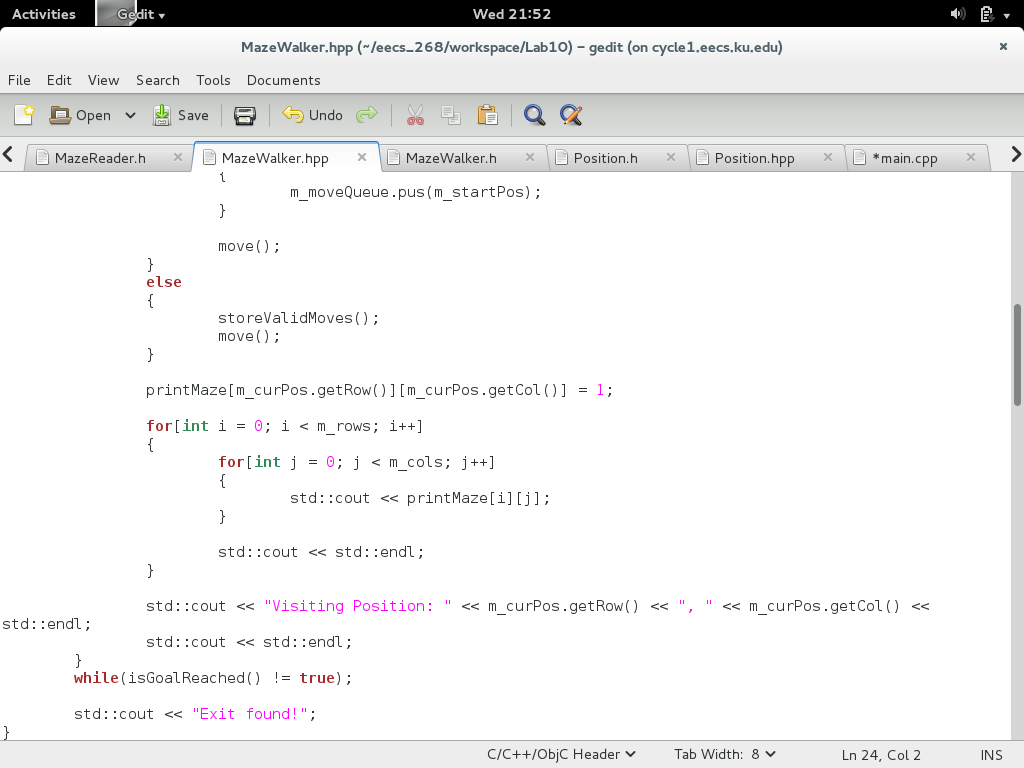Place cursor on m_moveQueue.pus(m_startPos) line
Image resolution: width=1024 pixels, height=768 pixels.
(x=415, y=192)
